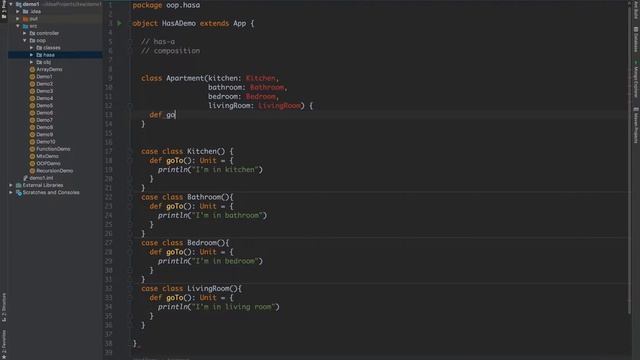
Task: Toggle fold marker on the livingRoom parameter line
Action: coord(130,106)
